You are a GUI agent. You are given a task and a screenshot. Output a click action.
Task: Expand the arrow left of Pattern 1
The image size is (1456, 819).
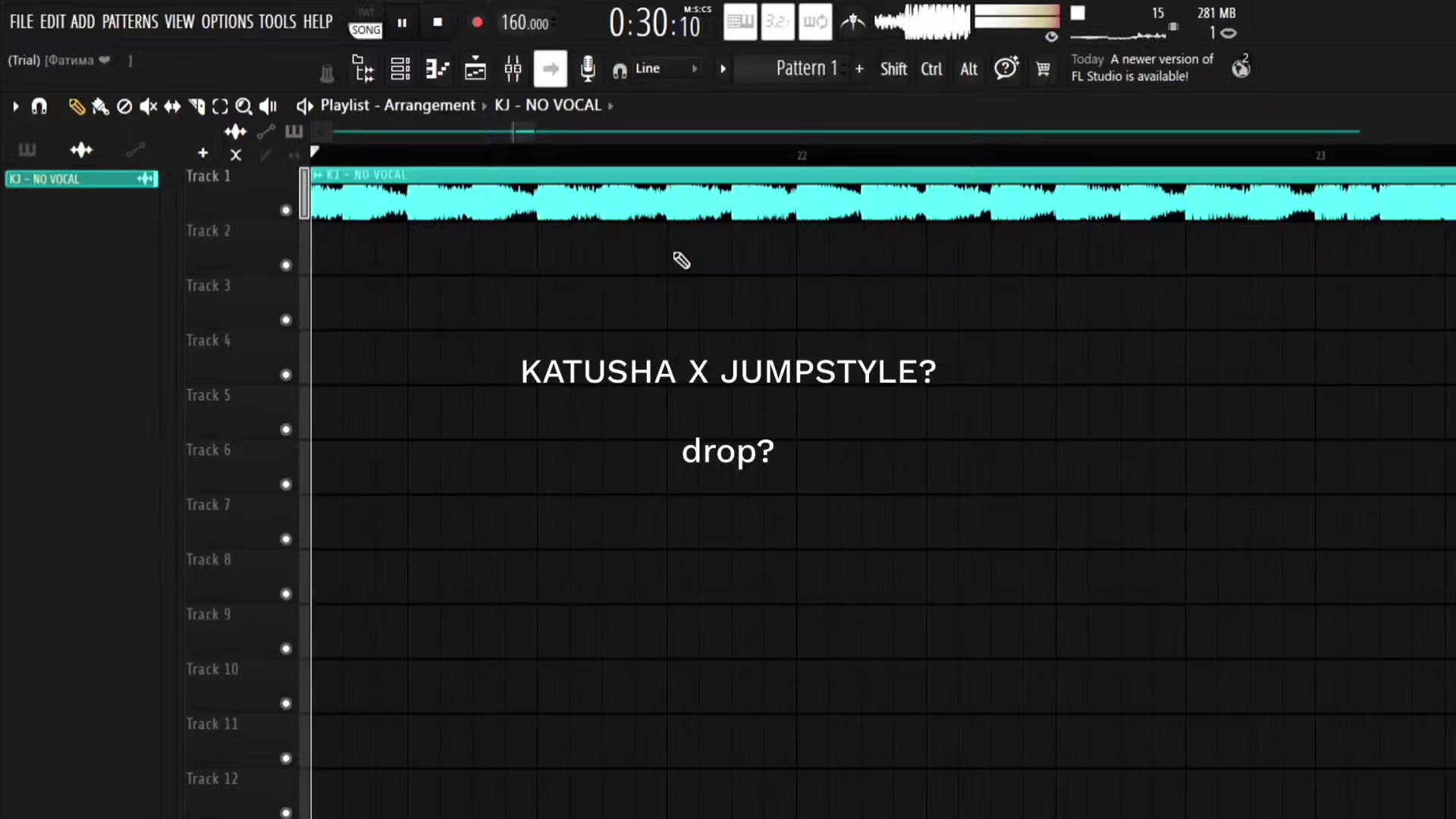tap(723, 69)
